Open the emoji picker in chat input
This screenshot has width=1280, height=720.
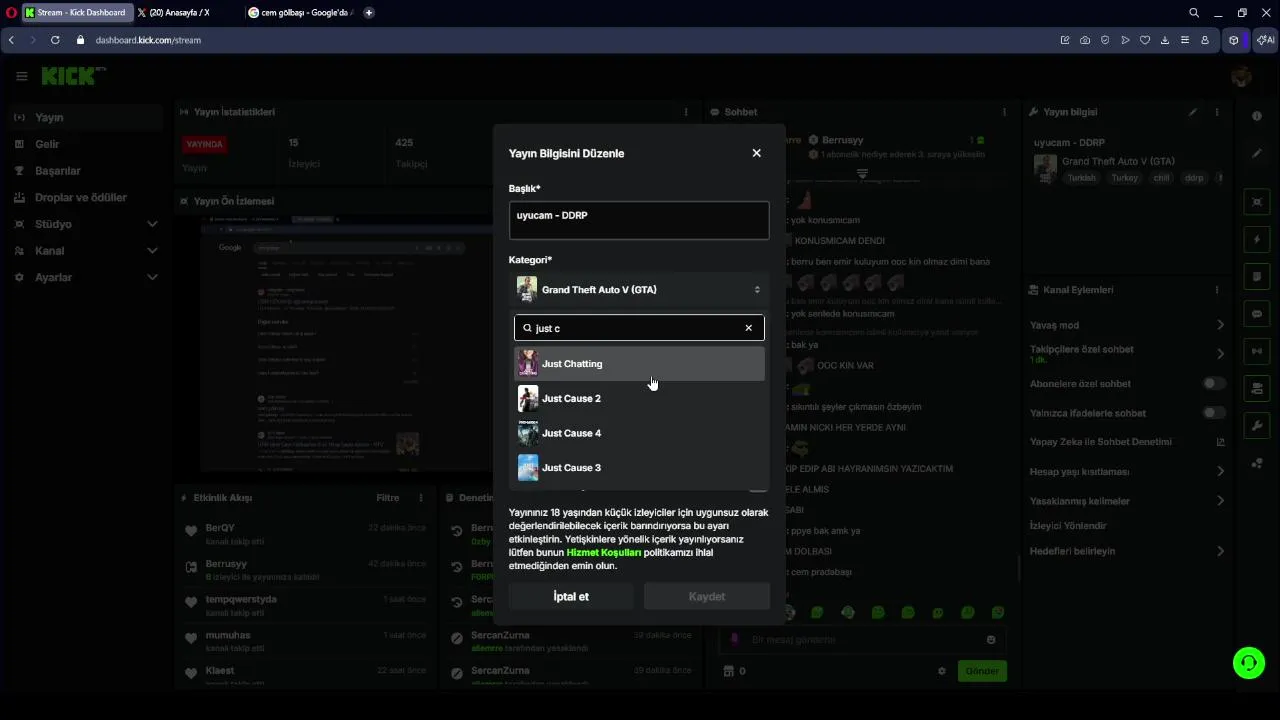[991, 640]
